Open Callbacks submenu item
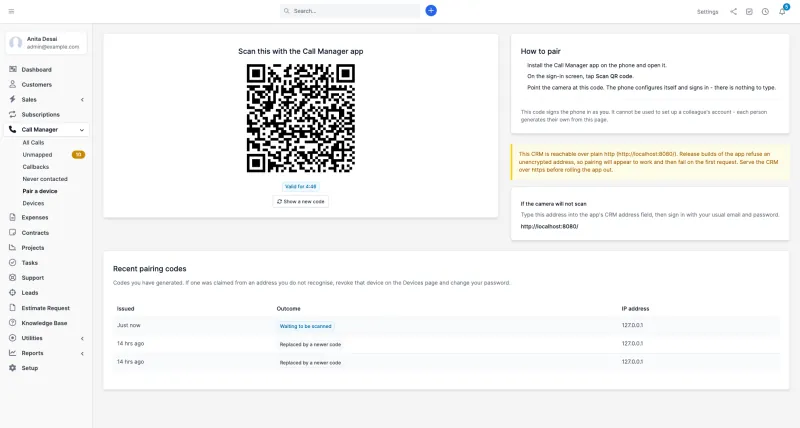 (x=36, y=167)
